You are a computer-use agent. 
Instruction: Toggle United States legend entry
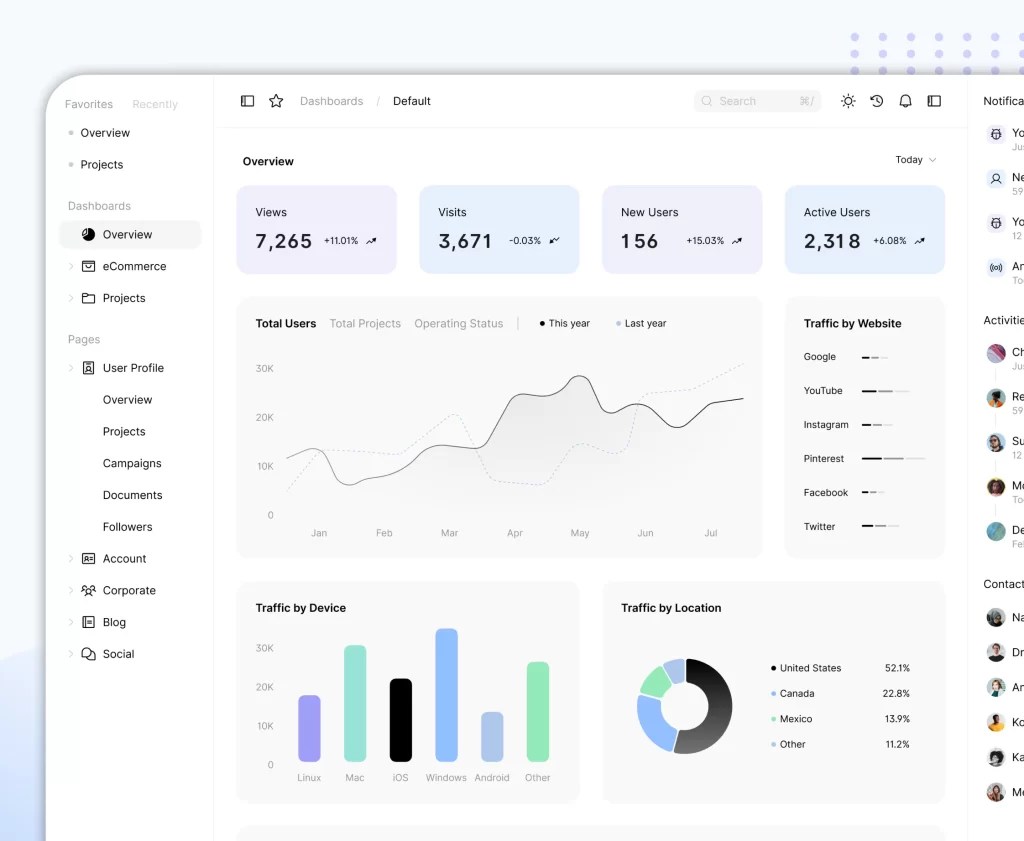[x=806, y=668]
